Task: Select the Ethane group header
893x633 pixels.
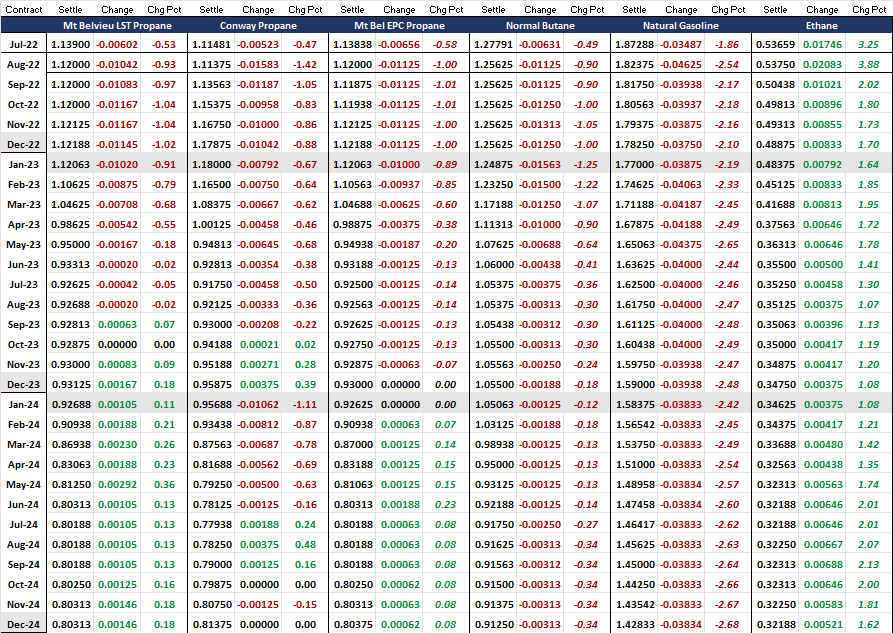Action: tap(821, 26)
